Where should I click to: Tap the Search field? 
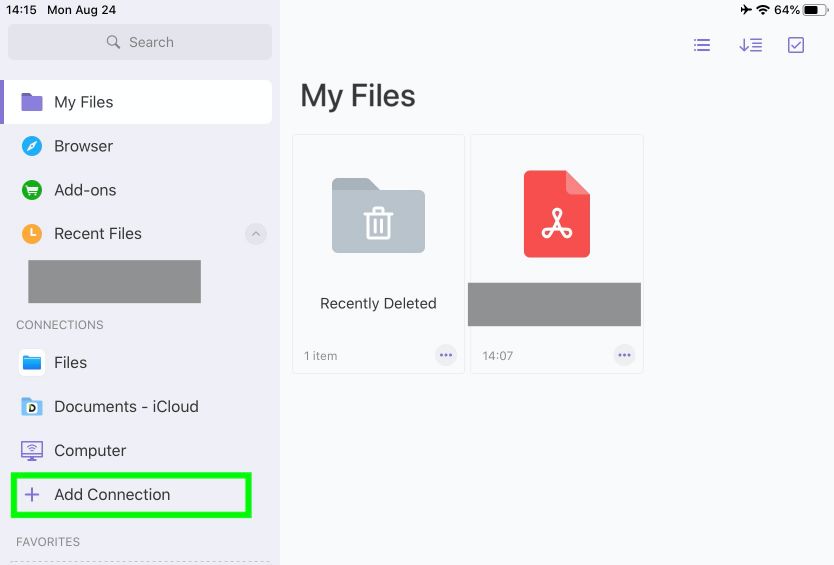(140, 42)
